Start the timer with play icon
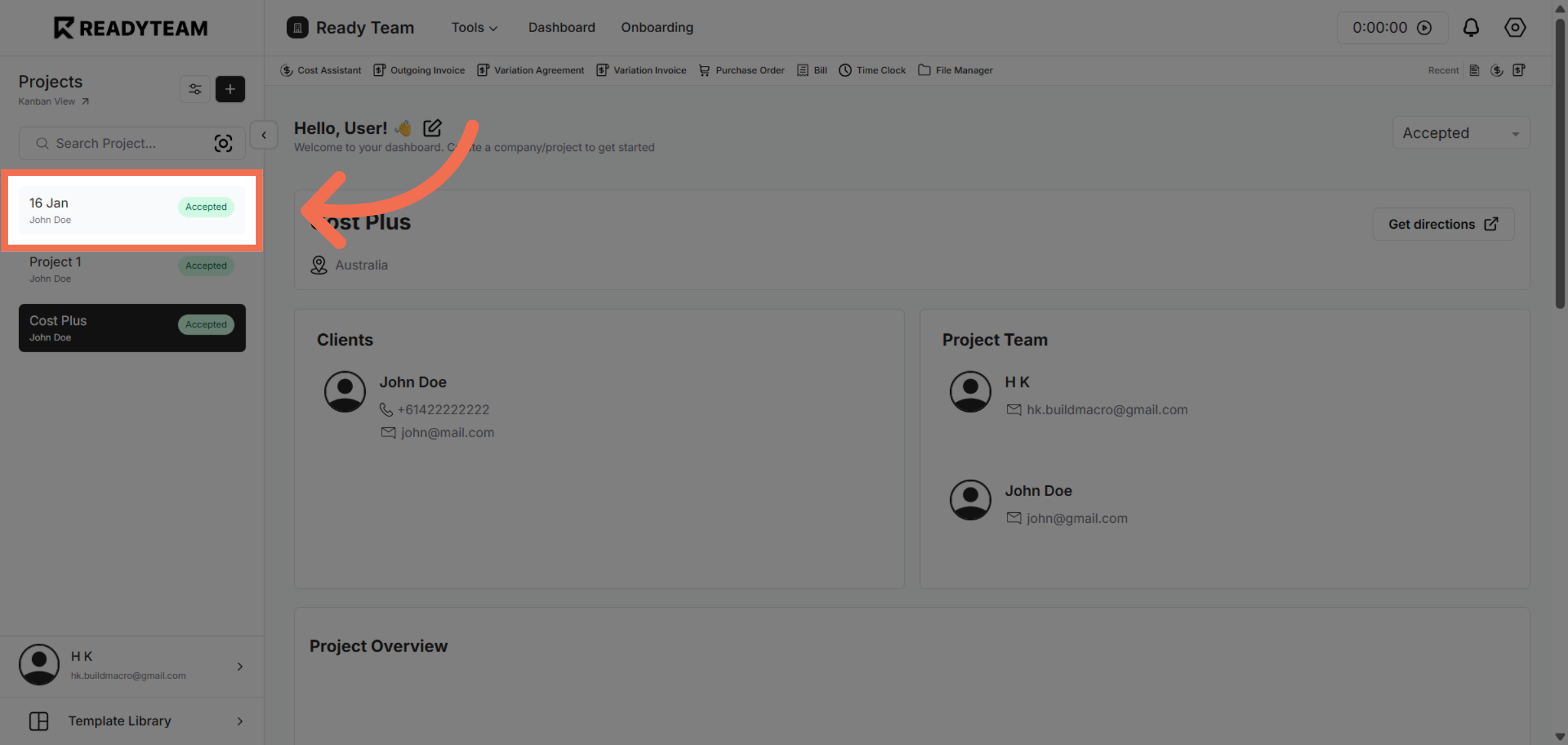 click(x=1424, y=27)
